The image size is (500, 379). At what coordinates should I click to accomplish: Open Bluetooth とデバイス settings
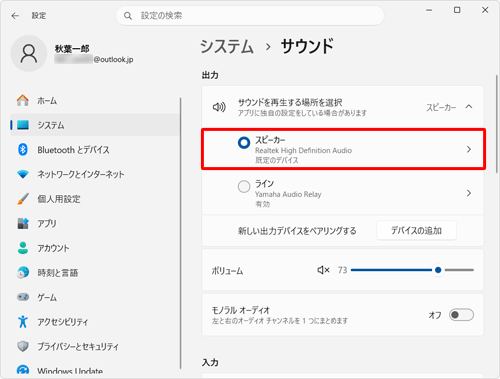pos(95,150)
